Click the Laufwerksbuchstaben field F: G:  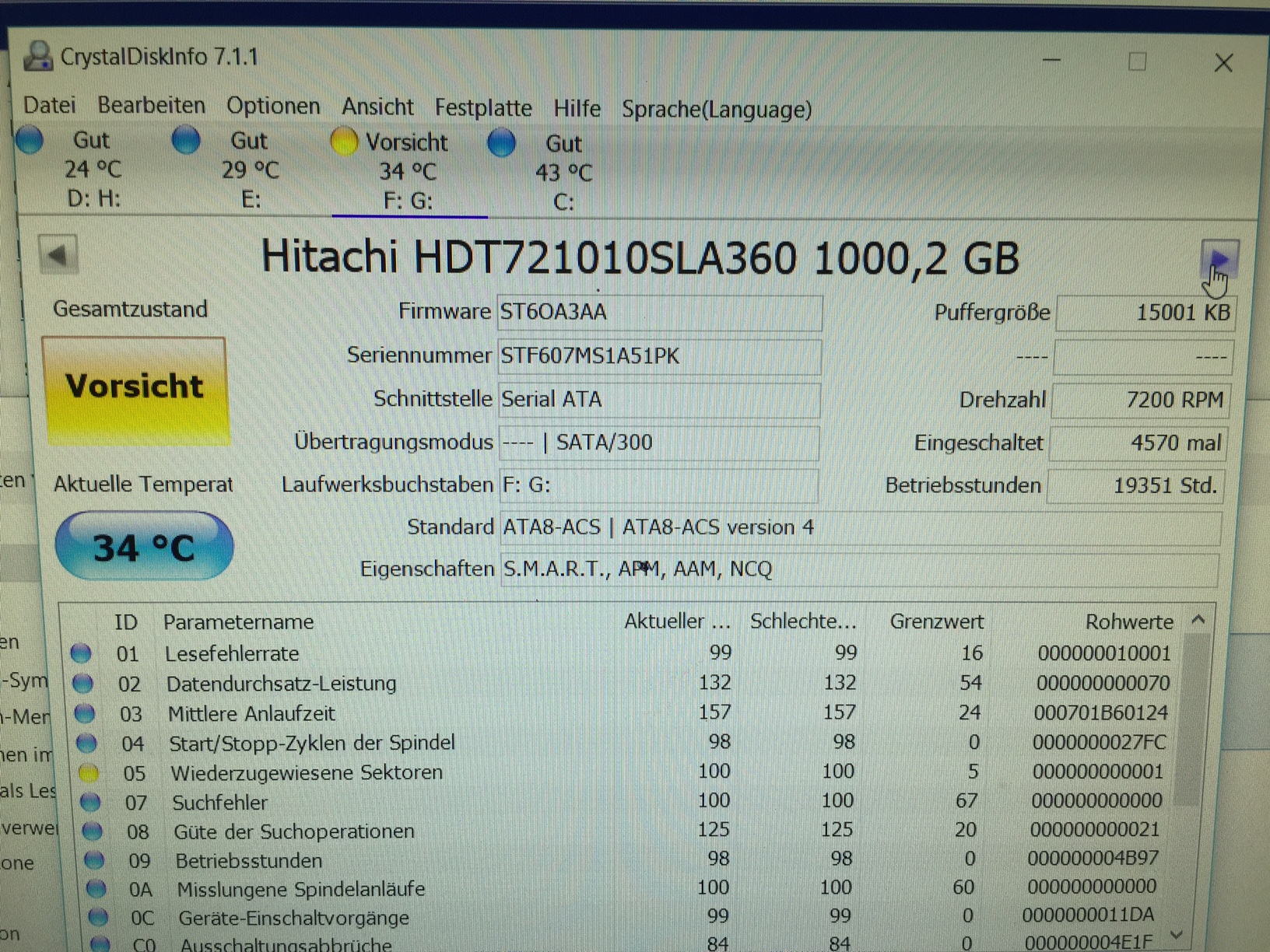coord(658,485)
